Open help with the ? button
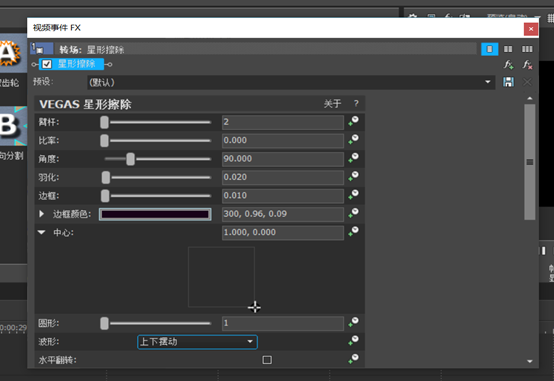This screenshot has height=381, width=554. tap(356, 104)
